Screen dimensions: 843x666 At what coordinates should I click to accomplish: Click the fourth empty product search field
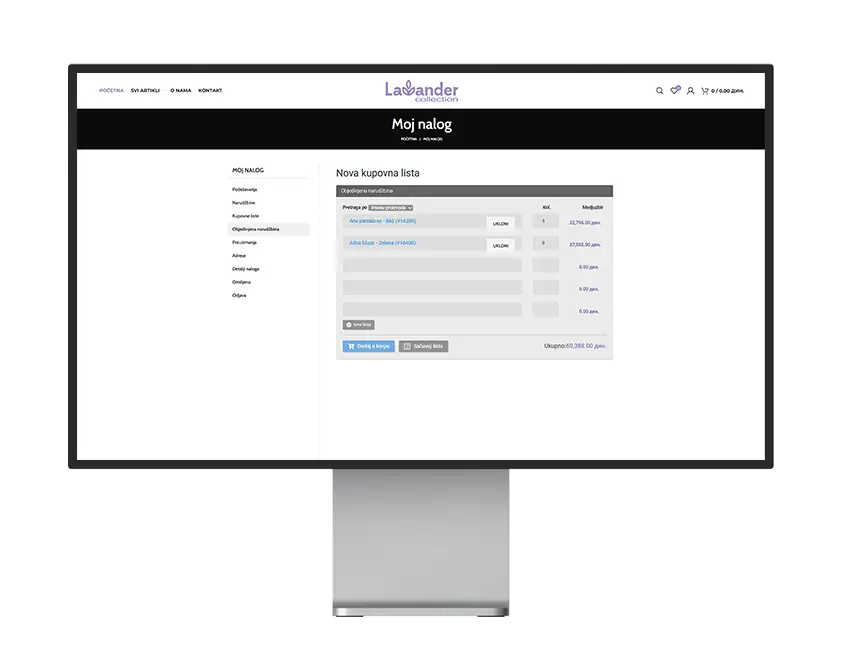432,287
